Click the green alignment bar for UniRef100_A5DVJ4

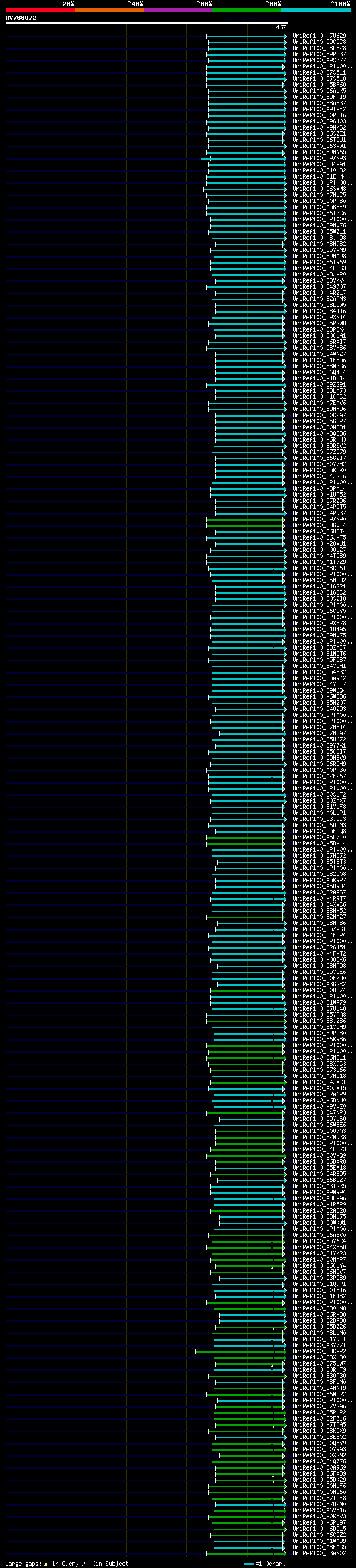click(245, 843)
